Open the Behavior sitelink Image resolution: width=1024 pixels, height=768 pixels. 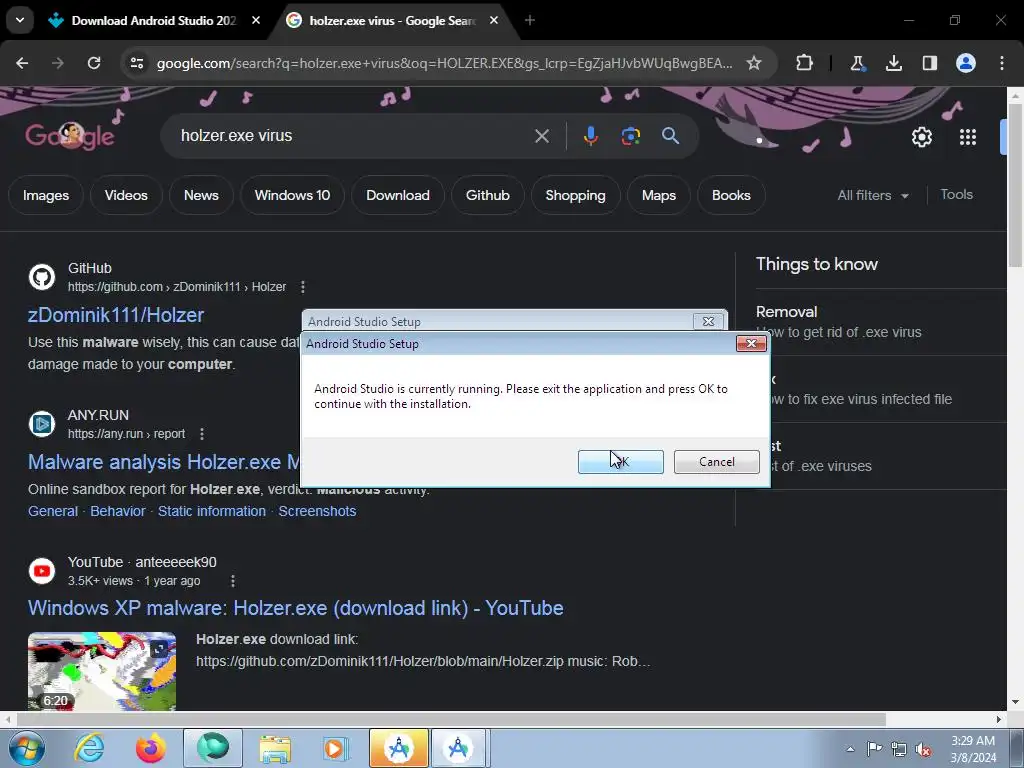[118, 511]
